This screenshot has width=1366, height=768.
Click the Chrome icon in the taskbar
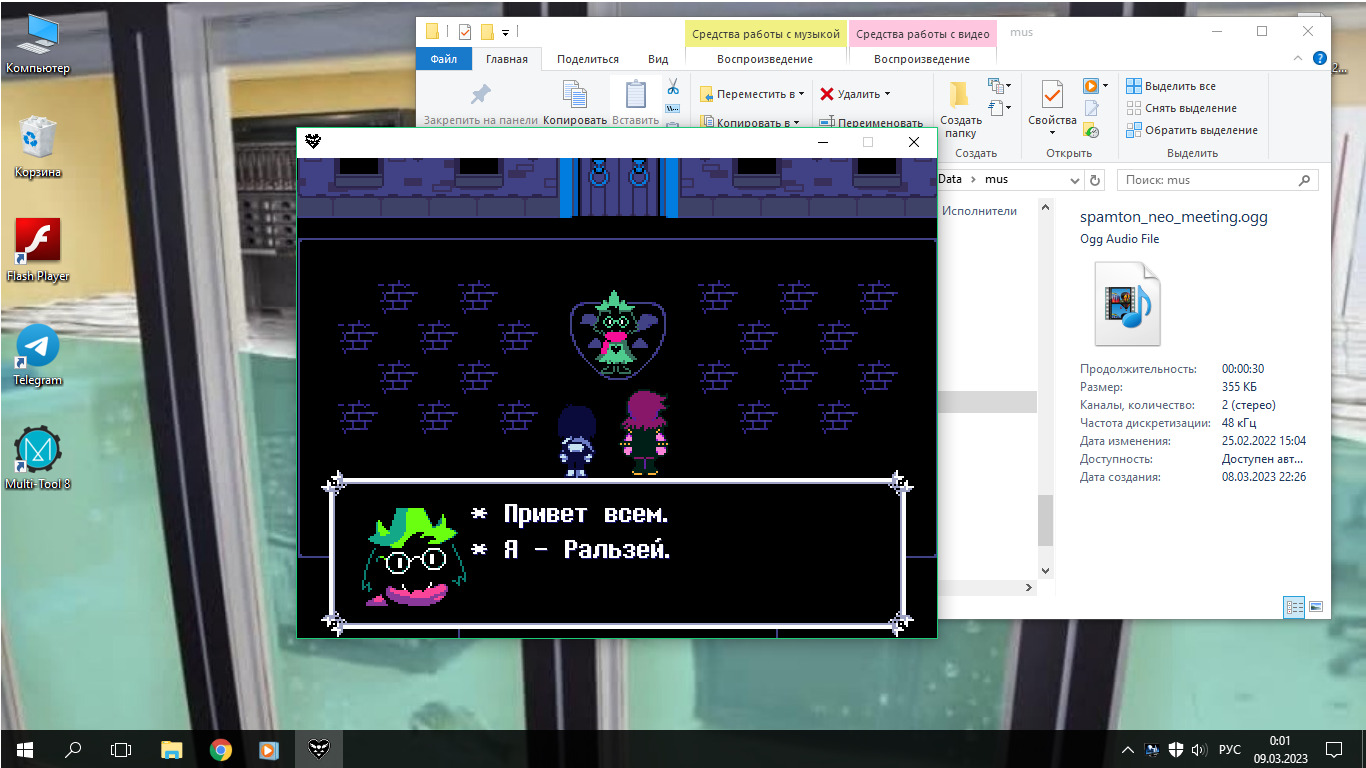[221, 749]
